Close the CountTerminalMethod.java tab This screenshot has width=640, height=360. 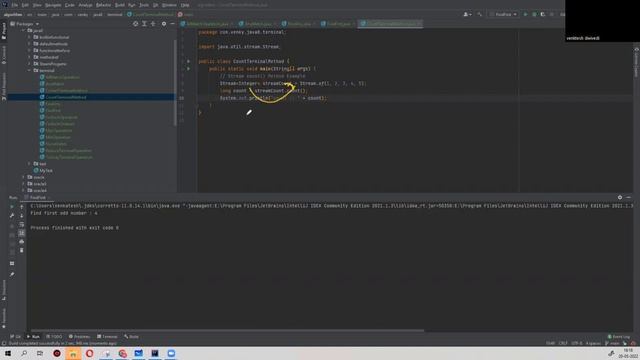419,24
